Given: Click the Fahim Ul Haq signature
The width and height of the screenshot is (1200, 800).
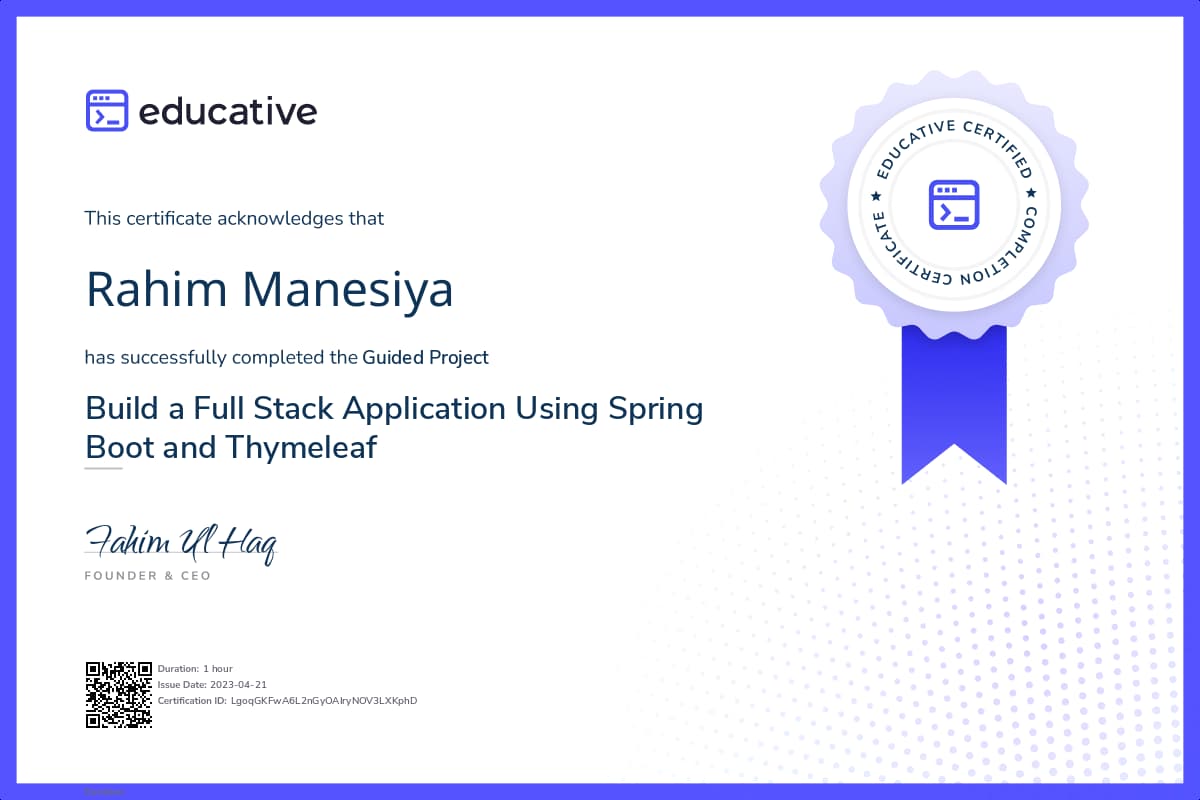Looking at the screenshot, I should tap(180, 542).
